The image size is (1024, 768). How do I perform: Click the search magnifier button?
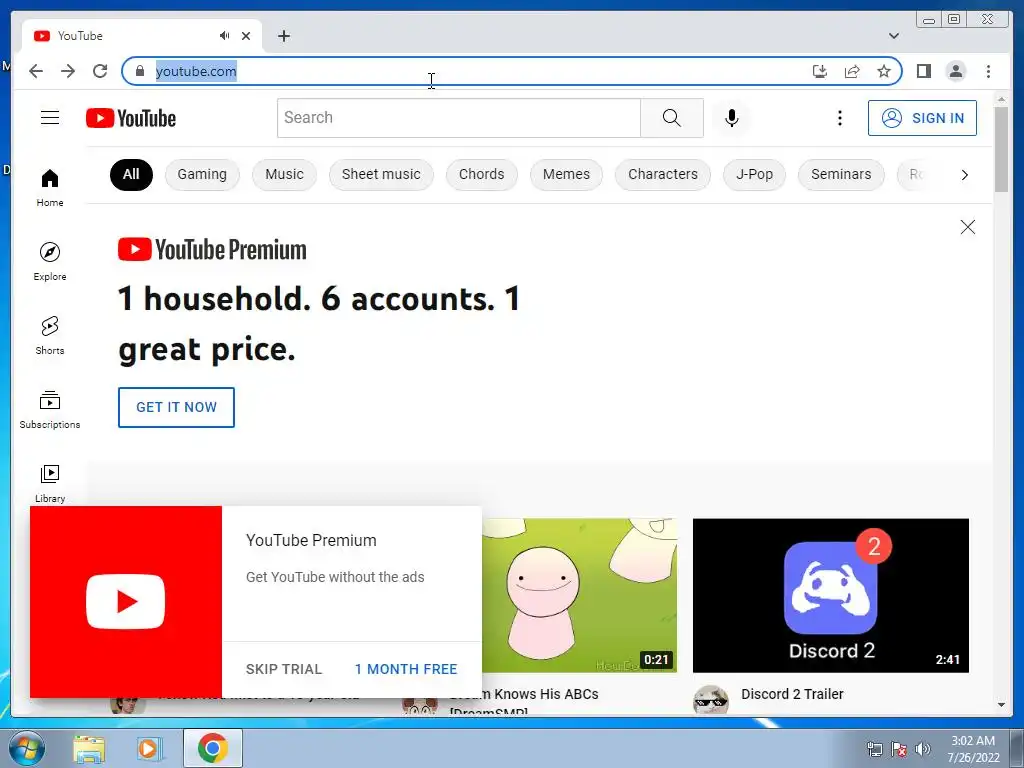(x=671, y=118)
